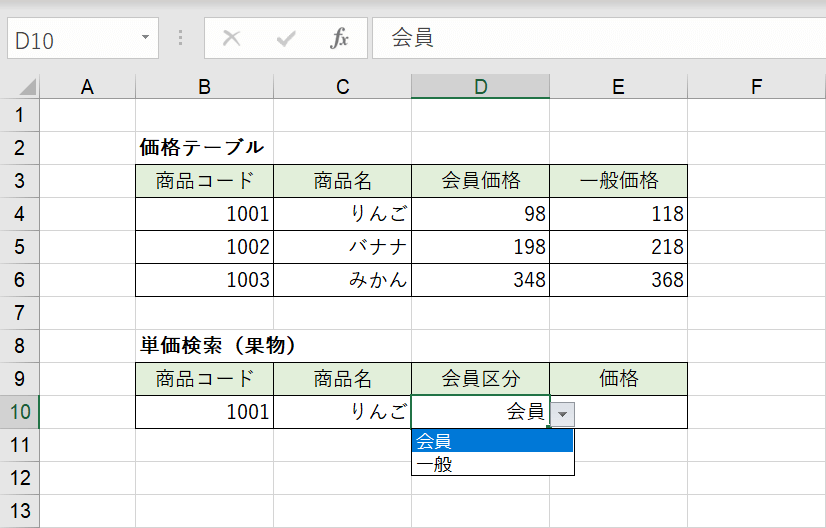The width and height of the screenshot is (826, 528).
Task: Confirm entry with the checkmark icon
Action: pos(286,38)
